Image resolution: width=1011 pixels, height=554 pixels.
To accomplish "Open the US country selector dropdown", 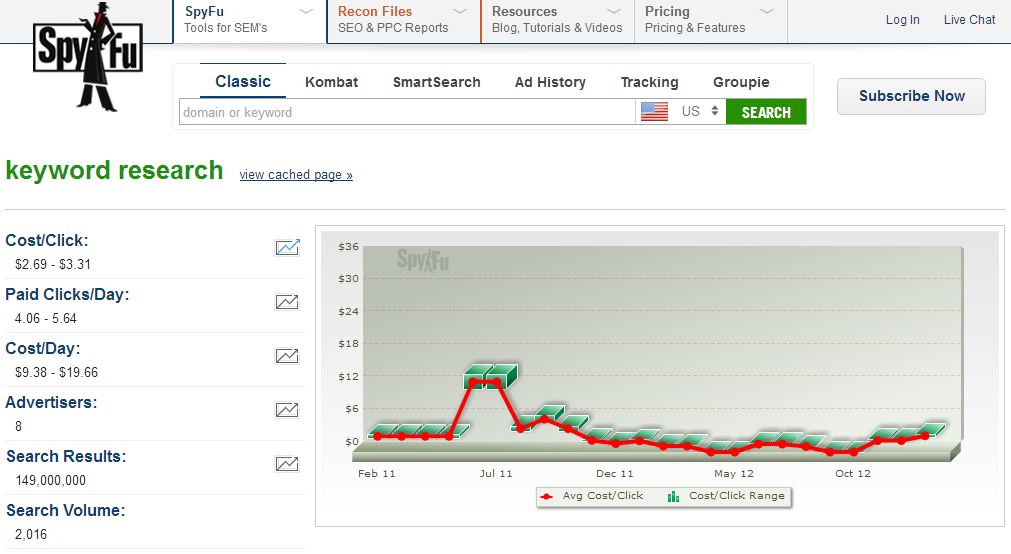I will pos(700,112).
